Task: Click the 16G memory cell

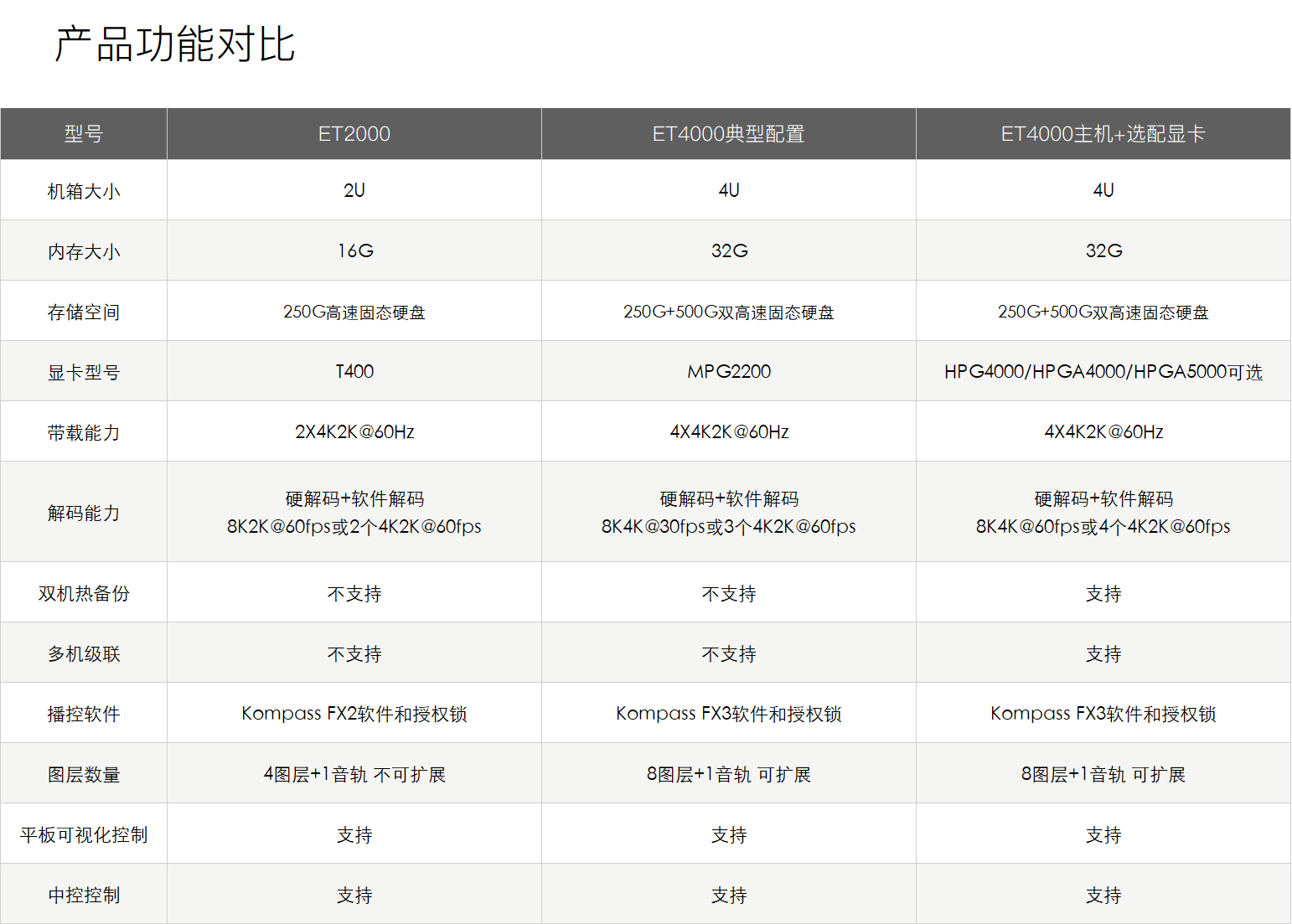Action: point(355,250)
